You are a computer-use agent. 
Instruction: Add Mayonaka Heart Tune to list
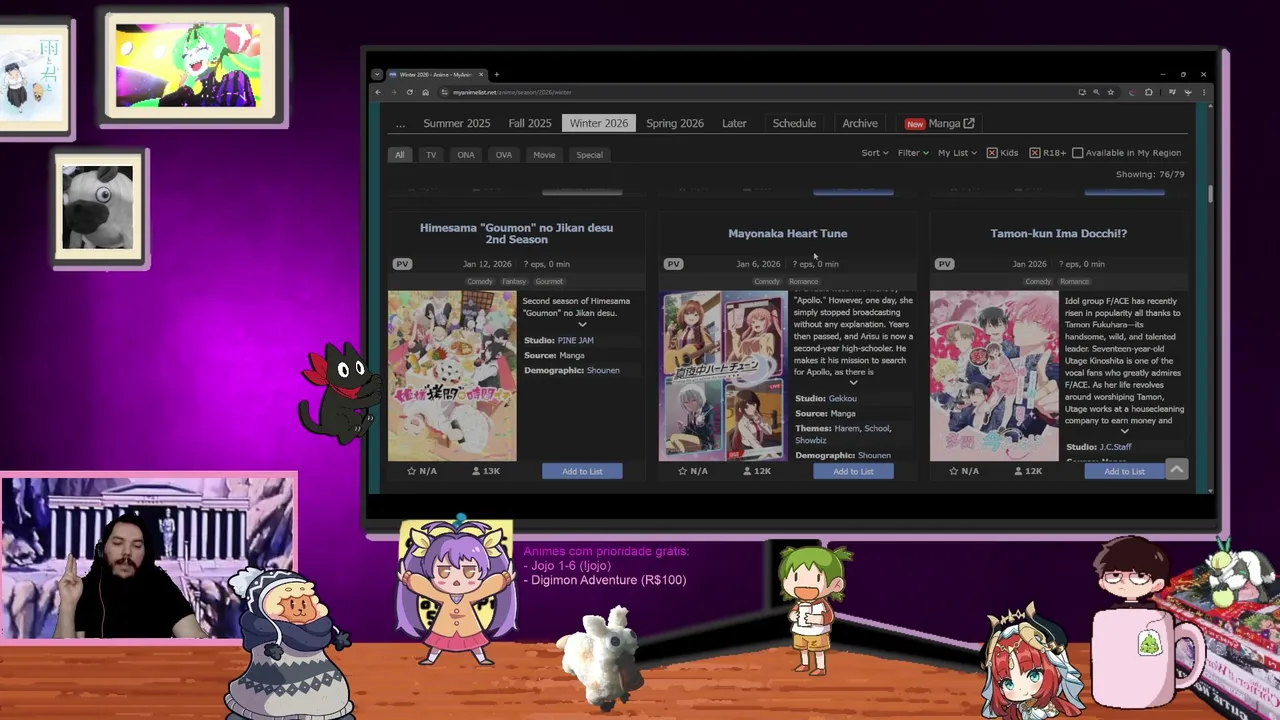tap(853, 471)
